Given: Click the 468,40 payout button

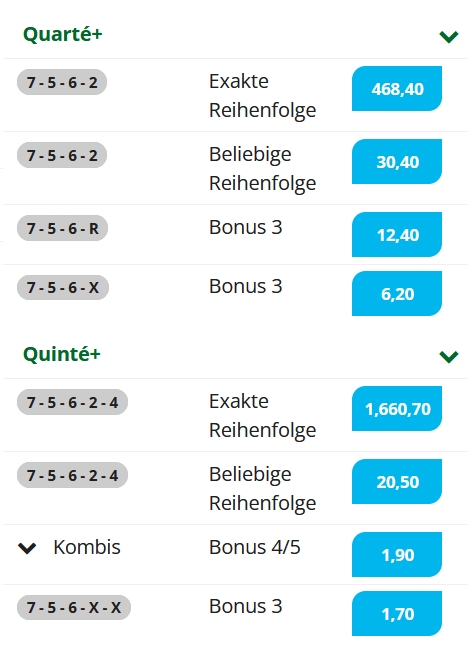Looking at the screenshot, I should [397, 88].
